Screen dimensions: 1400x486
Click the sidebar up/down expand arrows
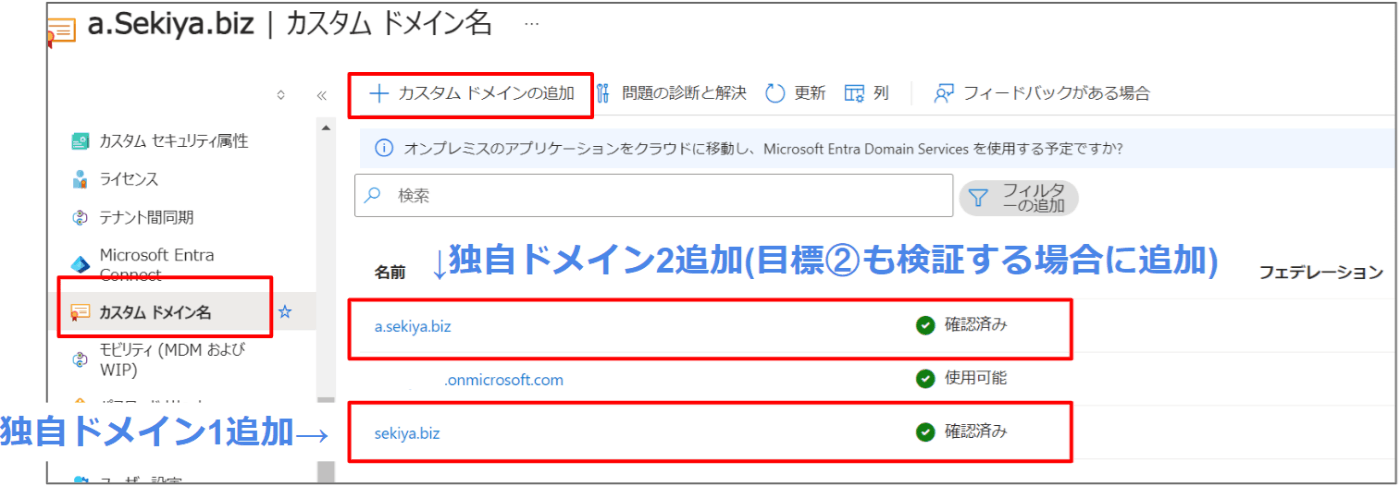point(281,96)
